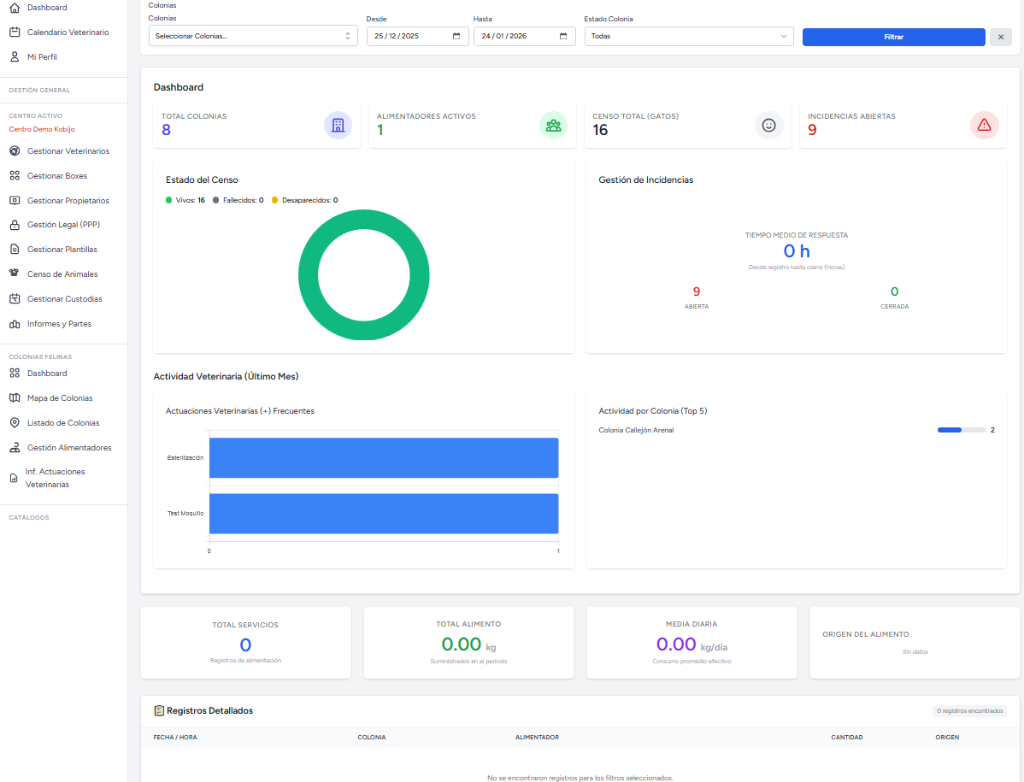Click Centro Demo Kobijo link
Image resolution: width=1024 pixels, height=782 pixels.
pyautogui.click(x=42, y=129)
